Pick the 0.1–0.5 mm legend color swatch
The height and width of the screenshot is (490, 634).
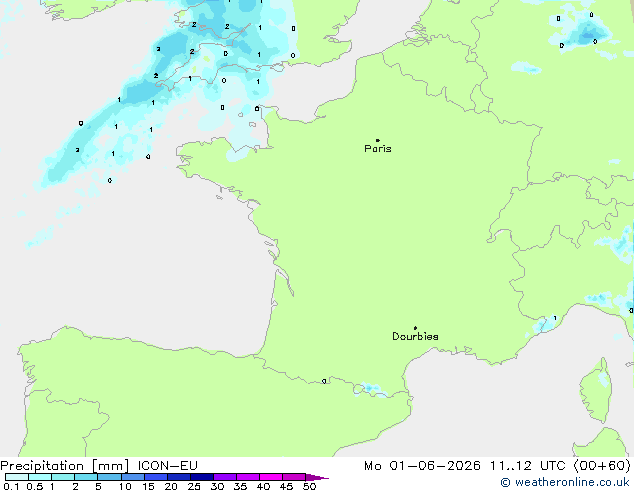tap(17, 477)
